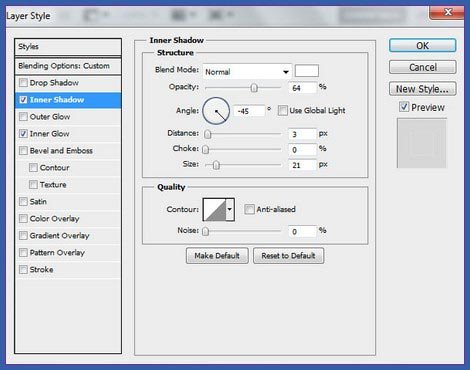Enable the Gradient Overlay checkbox
470x370 pixels.
tap(23, 235)
